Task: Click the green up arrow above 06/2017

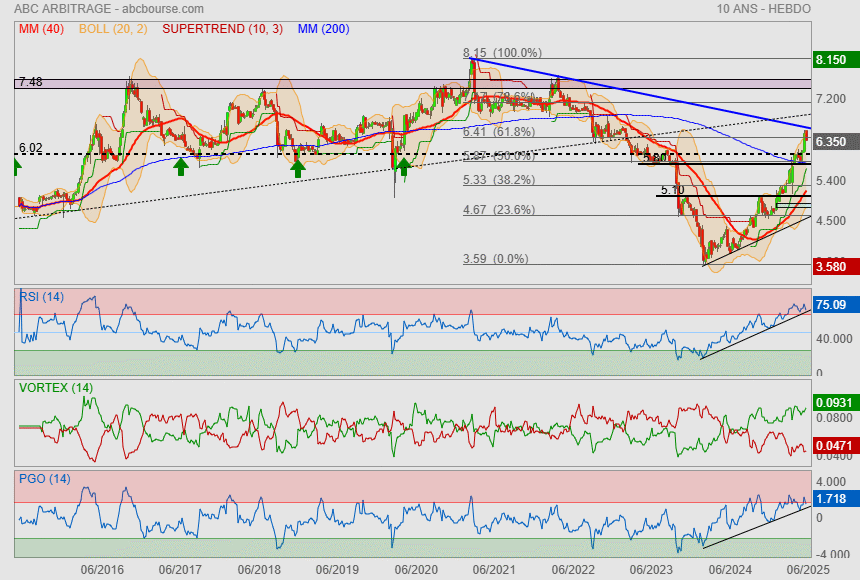Action: (180, 165)
